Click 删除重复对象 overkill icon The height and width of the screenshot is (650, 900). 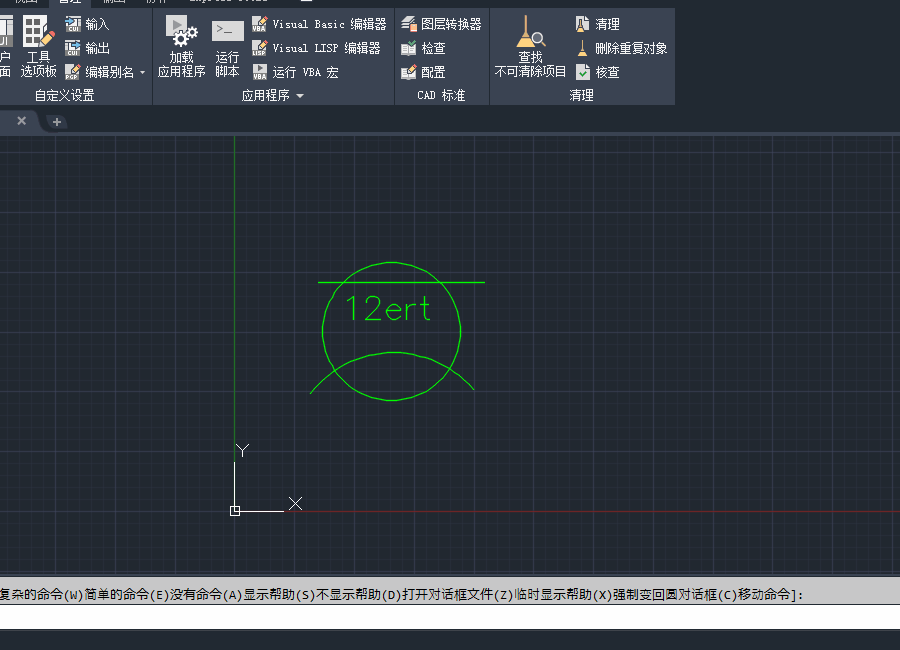click(583, 48)
